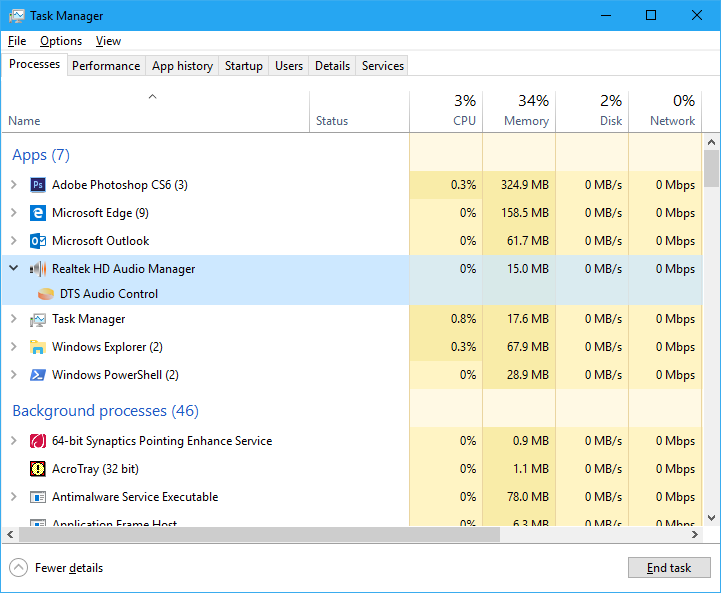Switch to the Performance tab
The width and height of the screenshot is (721, 593).
coord(106,66)
